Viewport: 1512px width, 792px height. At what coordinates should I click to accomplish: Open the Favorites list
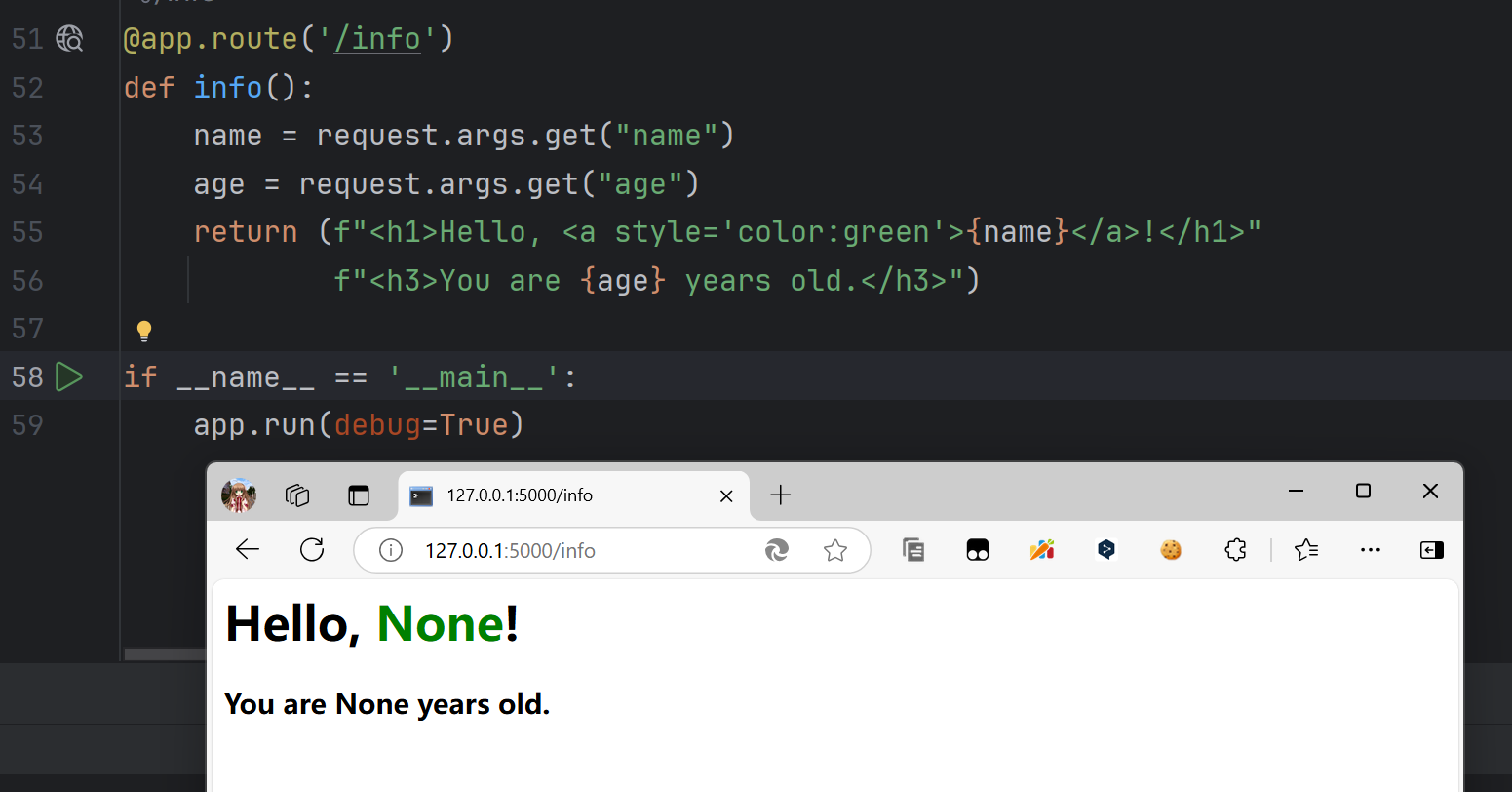[x=1306, y=550]
